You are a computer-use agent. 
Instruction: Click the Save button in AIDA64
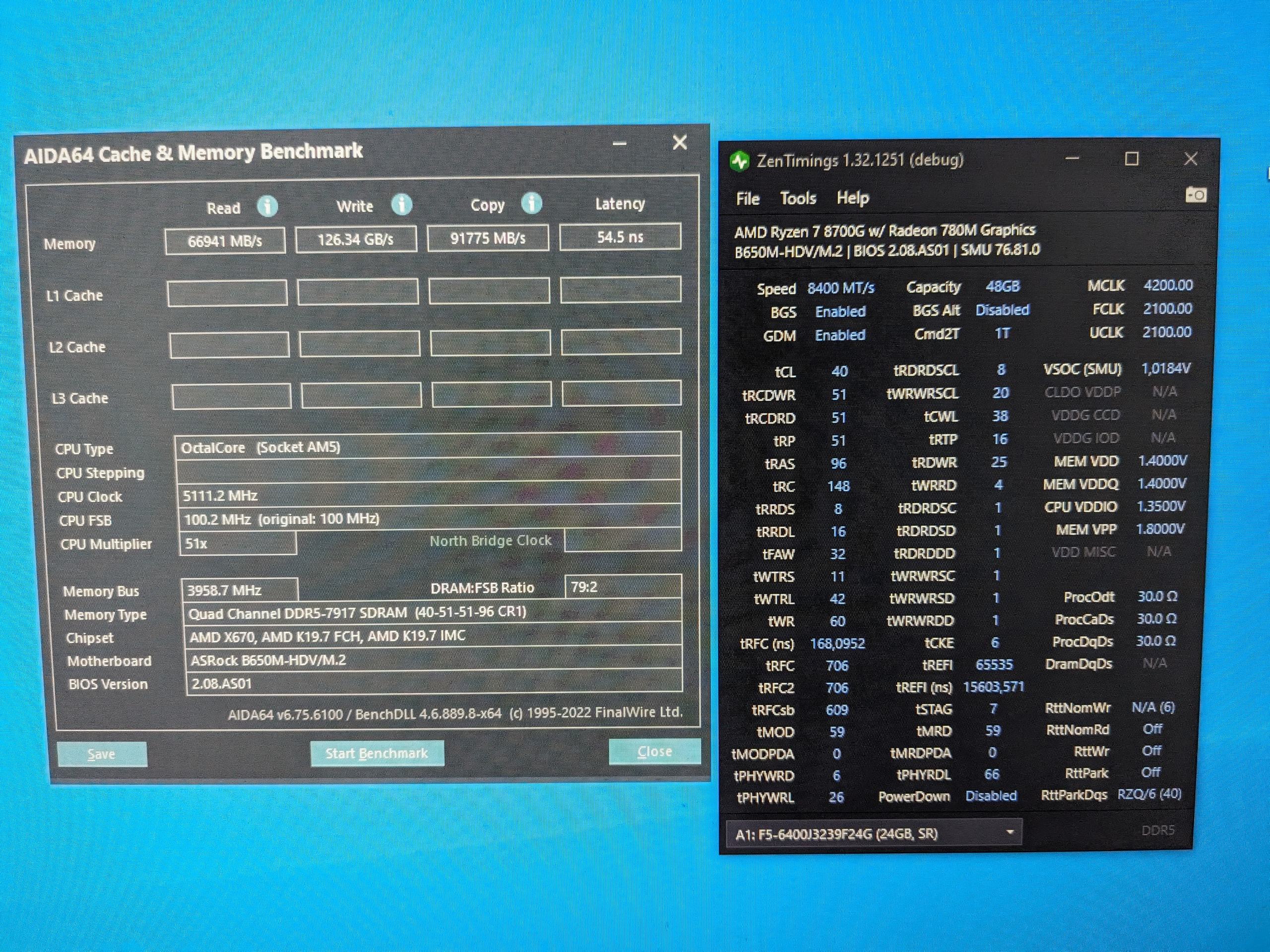coord(102,754)
